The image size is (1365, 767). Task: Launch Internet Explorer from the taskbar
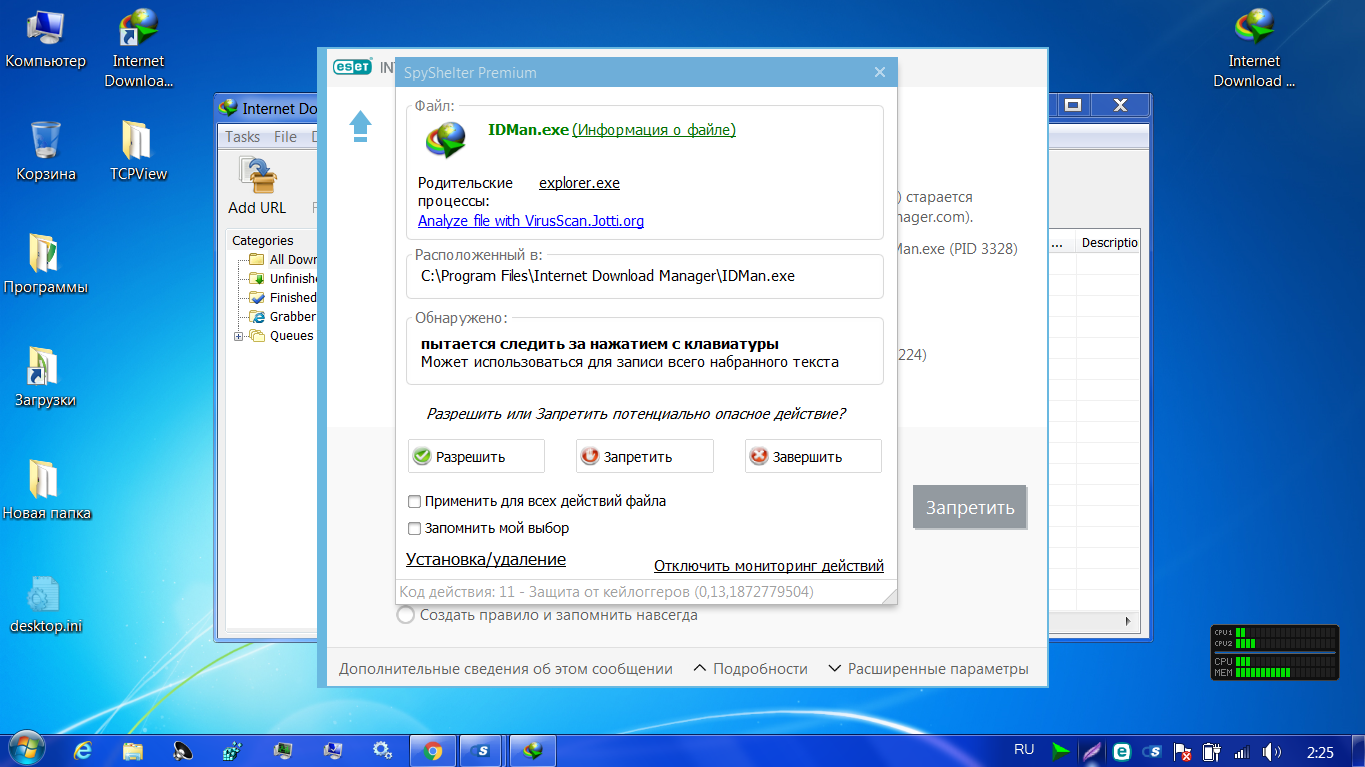[83, 750]
